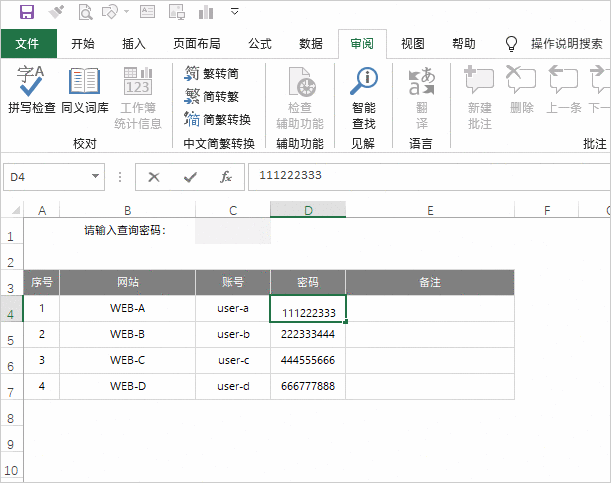Select column D header
This screenshot has width=612, height=484.
(x=308, y=210)
